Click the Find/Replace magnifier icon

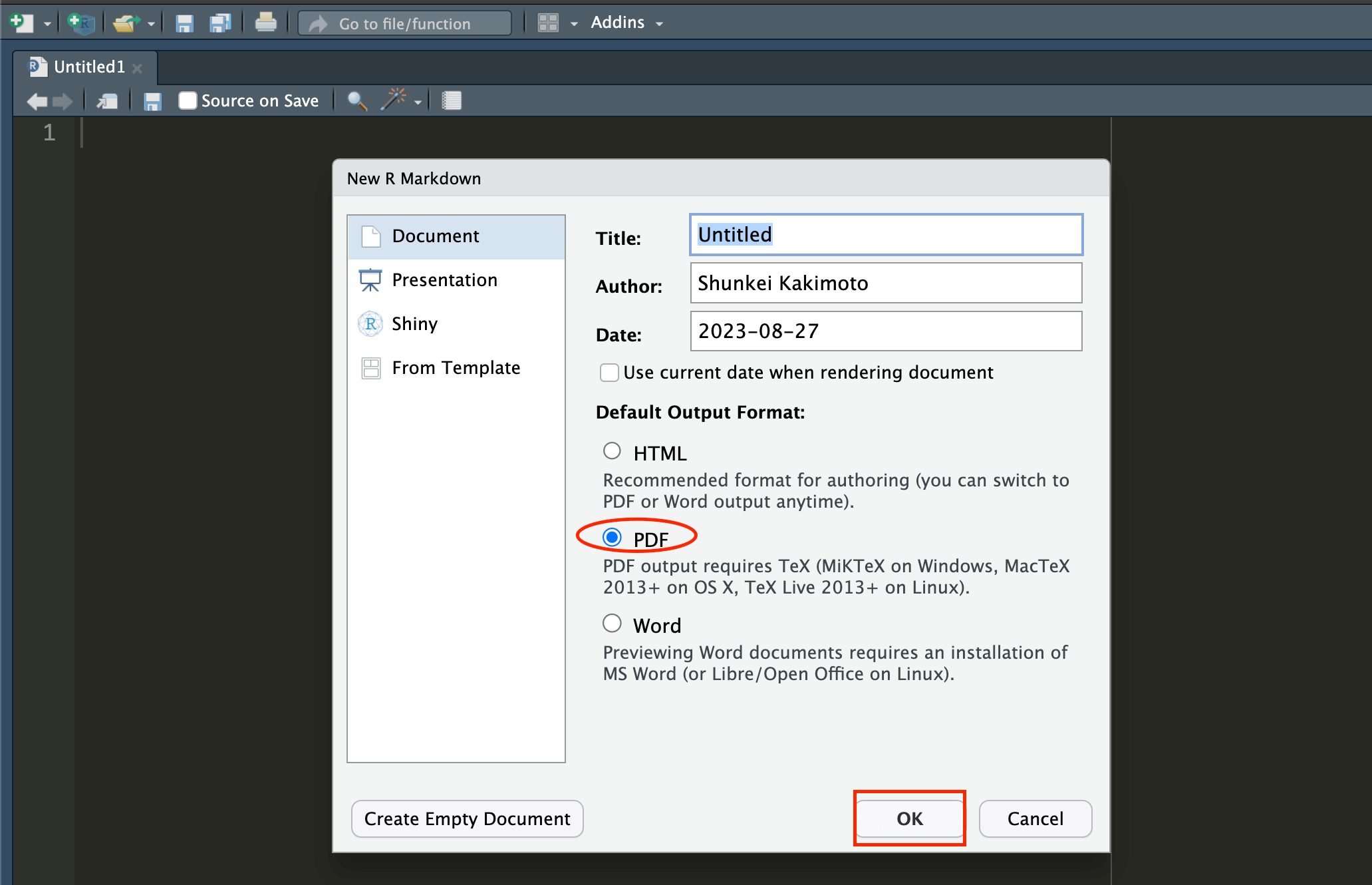pos(357,101)
